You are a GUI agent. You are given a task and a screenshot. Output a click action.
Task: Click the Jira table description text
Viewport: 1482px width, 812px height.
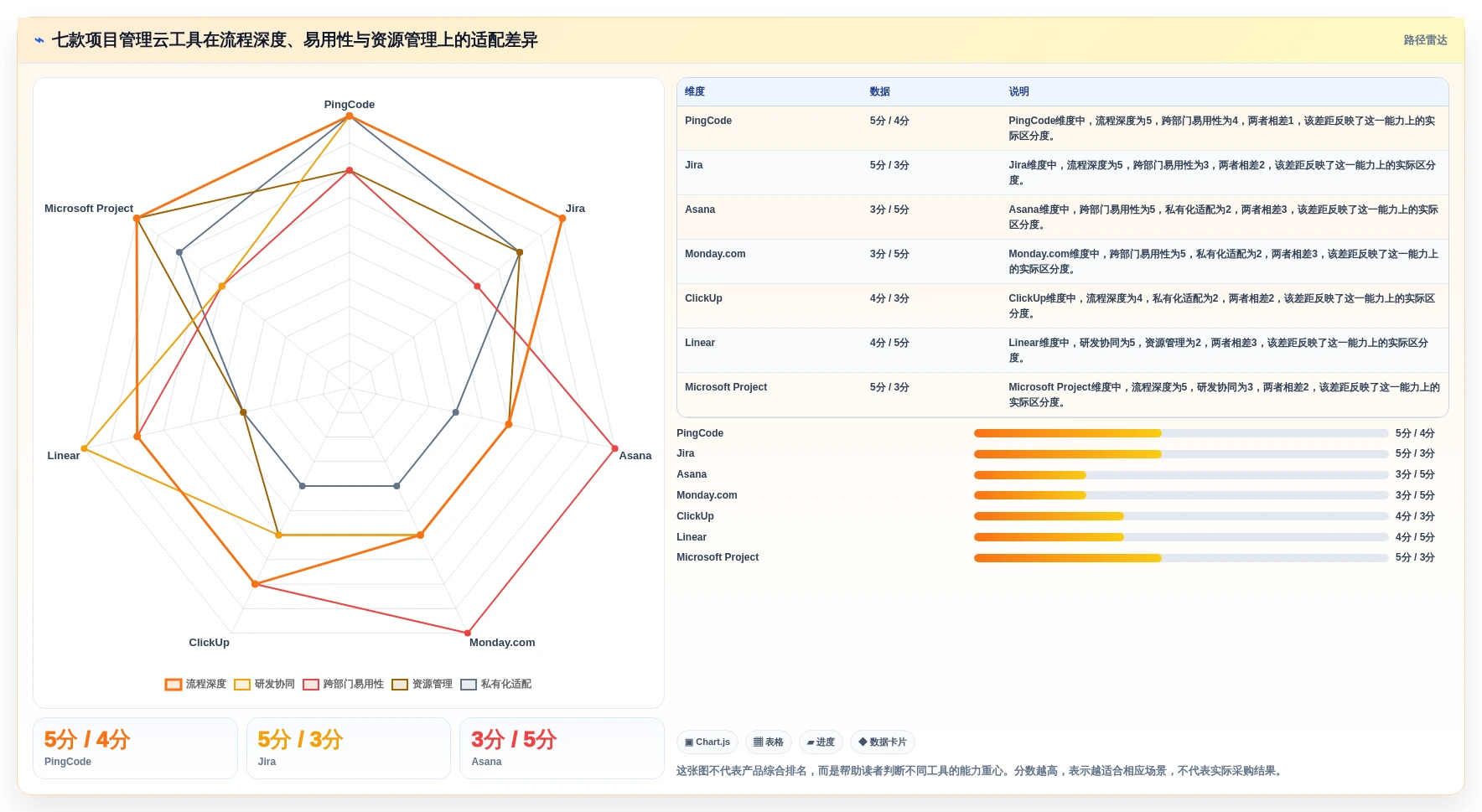(1223, 173)
